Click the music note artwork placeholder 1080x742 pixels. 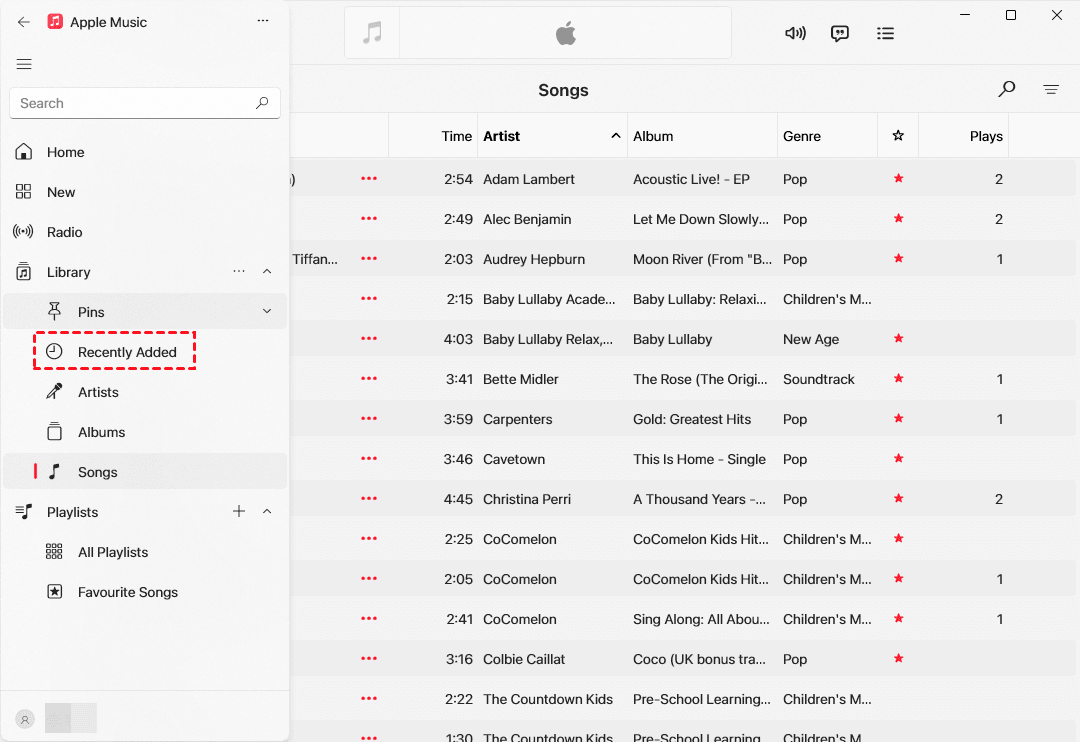pyautogui.click(x=372, y=32)
